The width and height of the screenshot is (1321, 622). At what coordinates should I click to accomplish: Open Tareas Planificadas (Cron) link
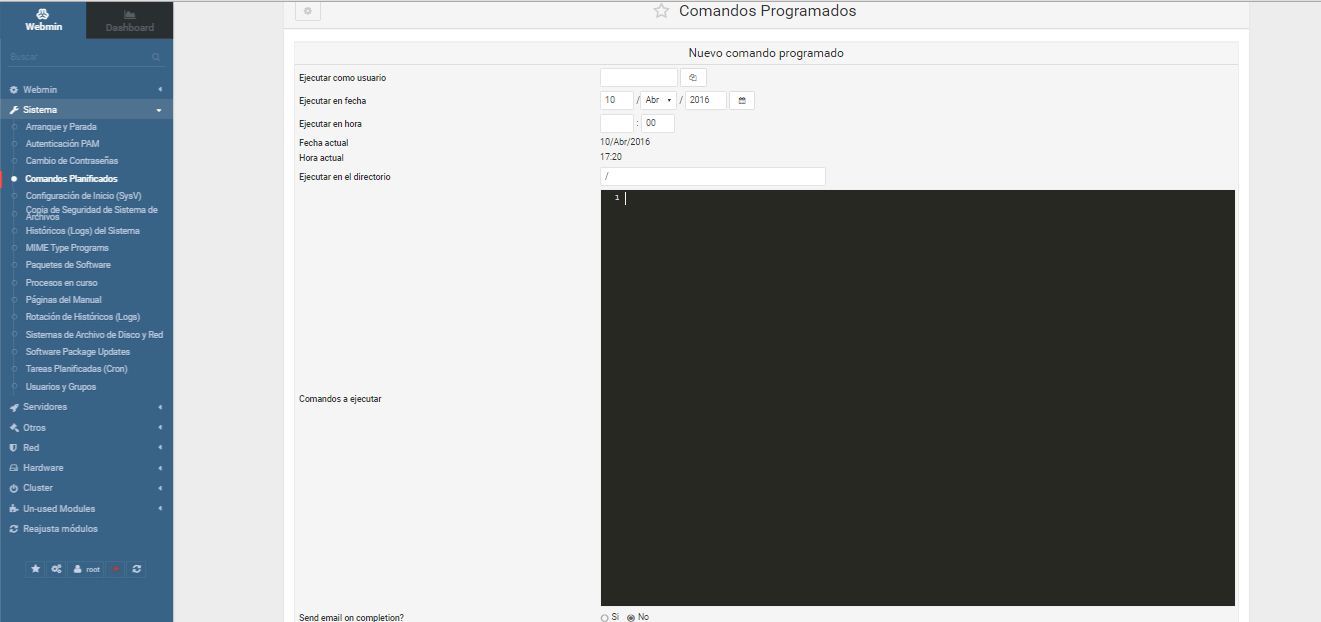(x=76, y=369)
